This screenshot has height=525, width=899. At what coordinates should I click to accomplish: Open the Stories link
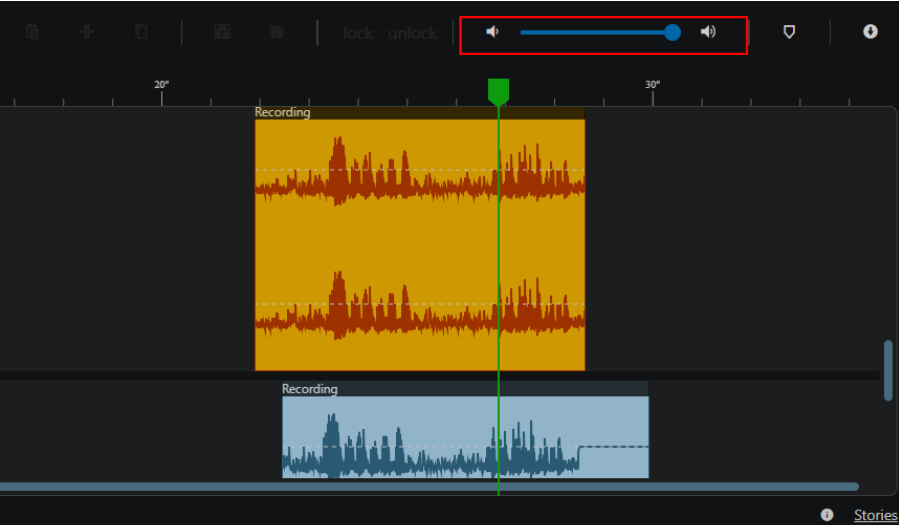coord(875,515)
